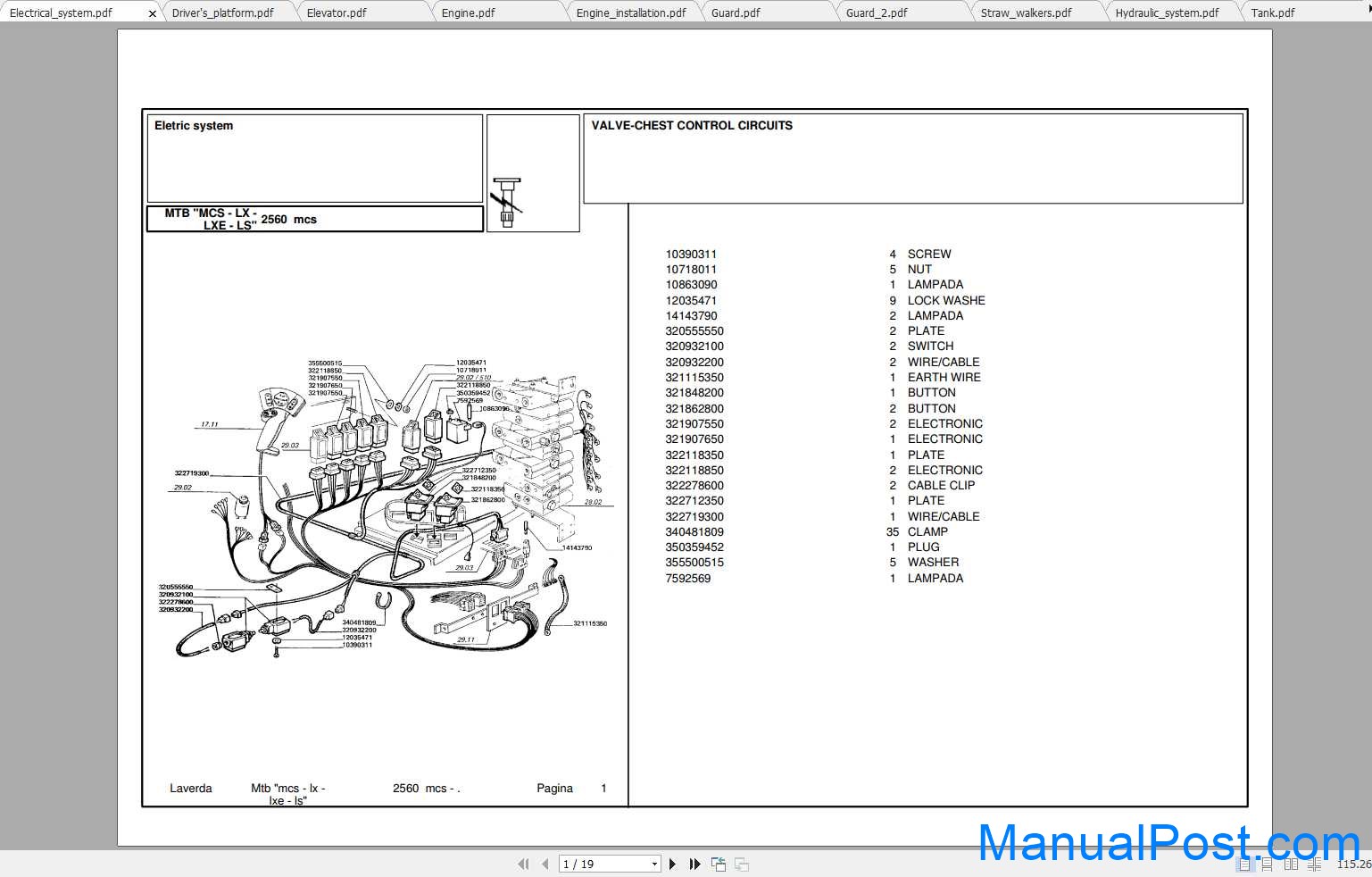Click part number 321907550 in list
Viewport: 1372px width, 877px height.
tap(694, 424)
